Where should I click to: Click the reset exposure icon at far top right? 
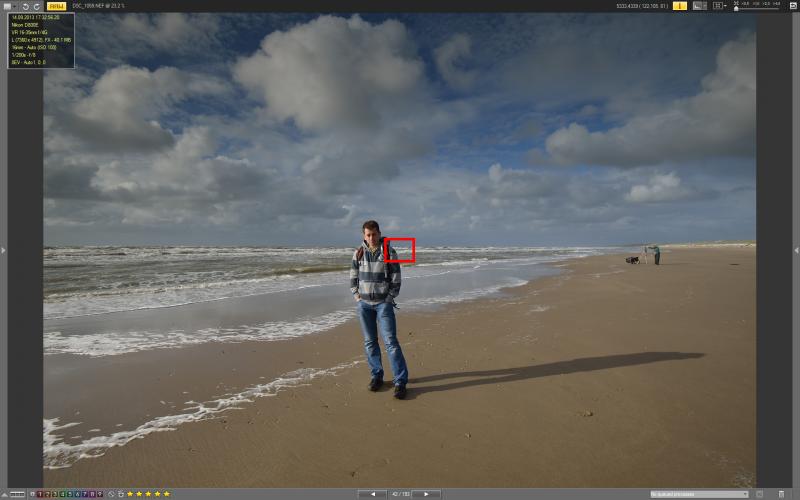click(793, 6)
